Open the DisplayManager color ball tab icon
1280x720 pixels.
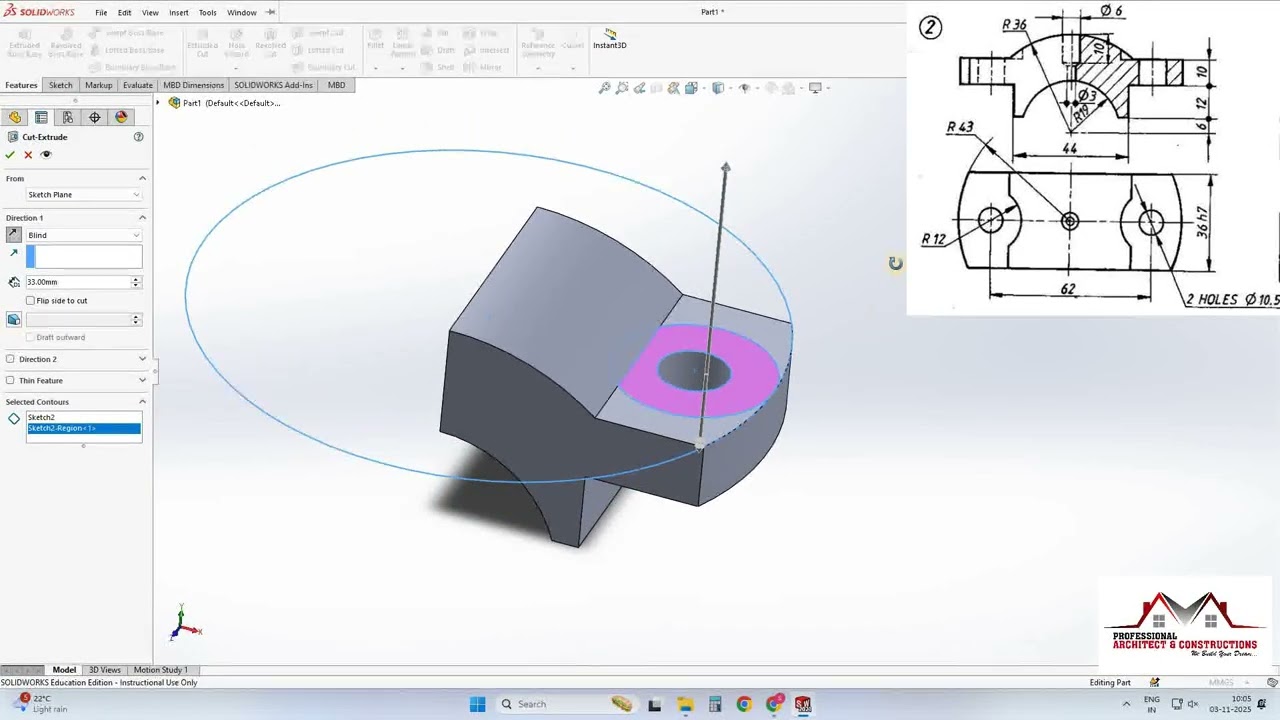click(x=122, y=117)
